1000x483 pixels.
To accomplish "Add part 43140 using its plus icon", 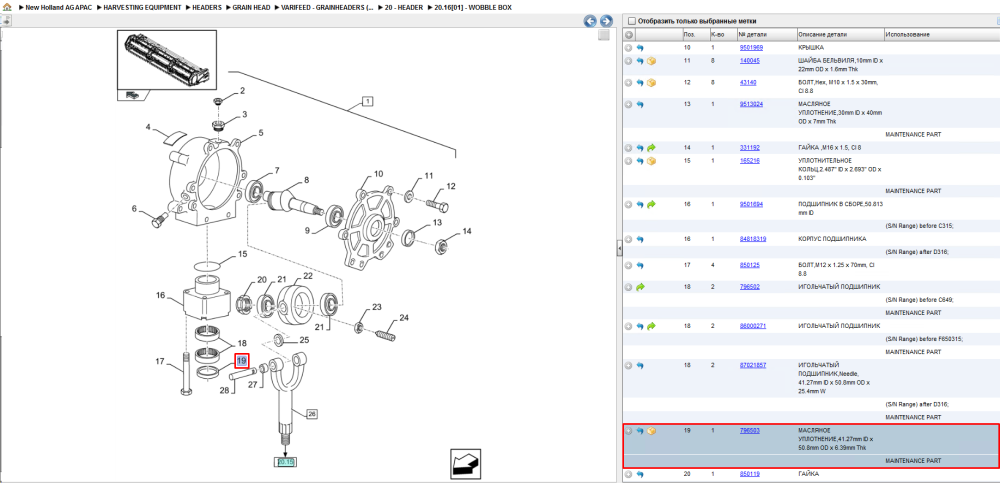I will (x=629, y=83).
